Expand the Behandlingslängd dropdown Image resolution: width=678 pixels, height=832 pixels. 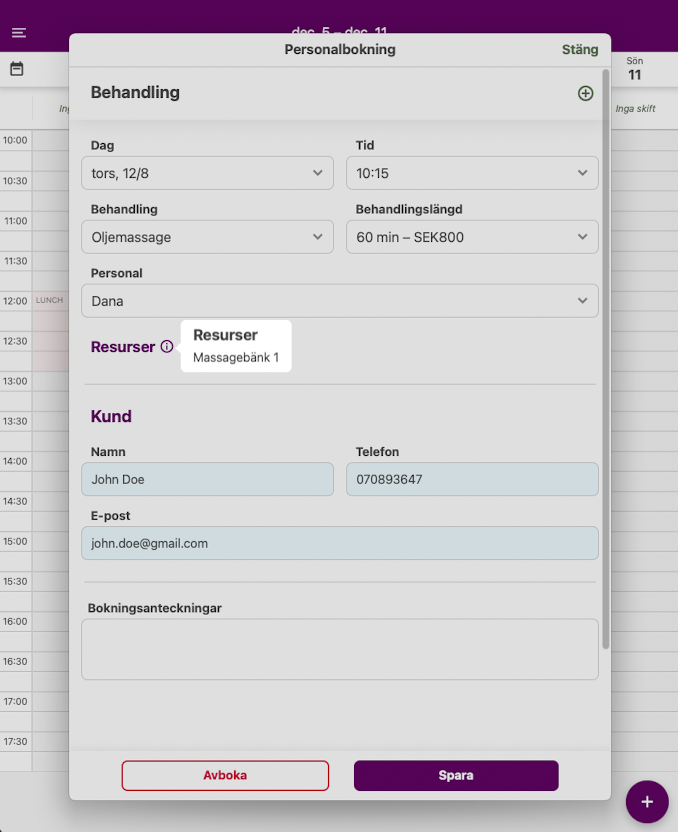coord(472,237)
